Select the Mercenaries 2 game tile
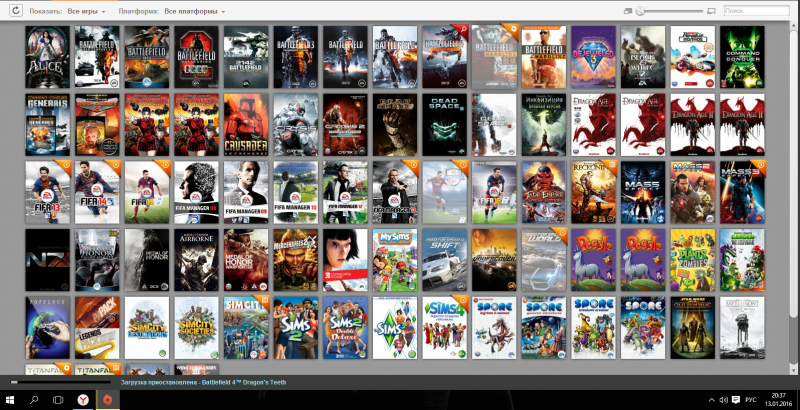Image resolution: width=800 pixels, height=410 pixels. pyautogui.click(x=295, y=260)
